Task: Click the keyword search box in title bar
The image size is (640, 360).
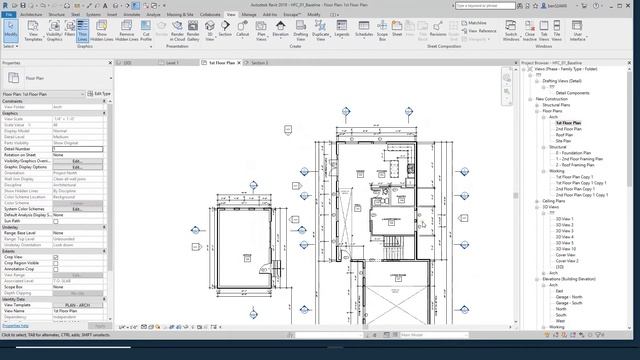Action: tap(485, 6)
